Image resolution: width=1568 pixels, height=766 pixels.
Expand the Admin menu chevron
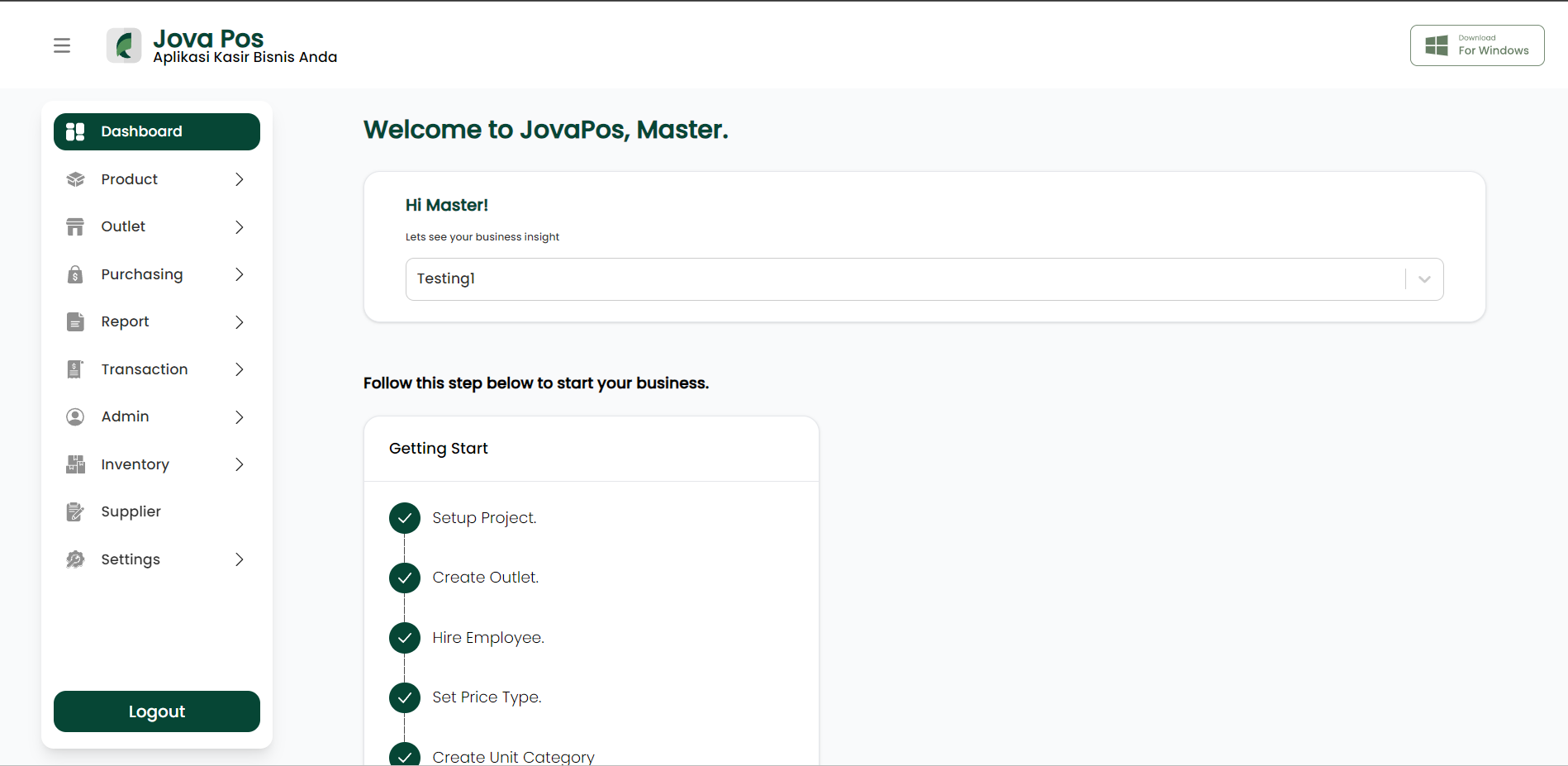point(240,416)
